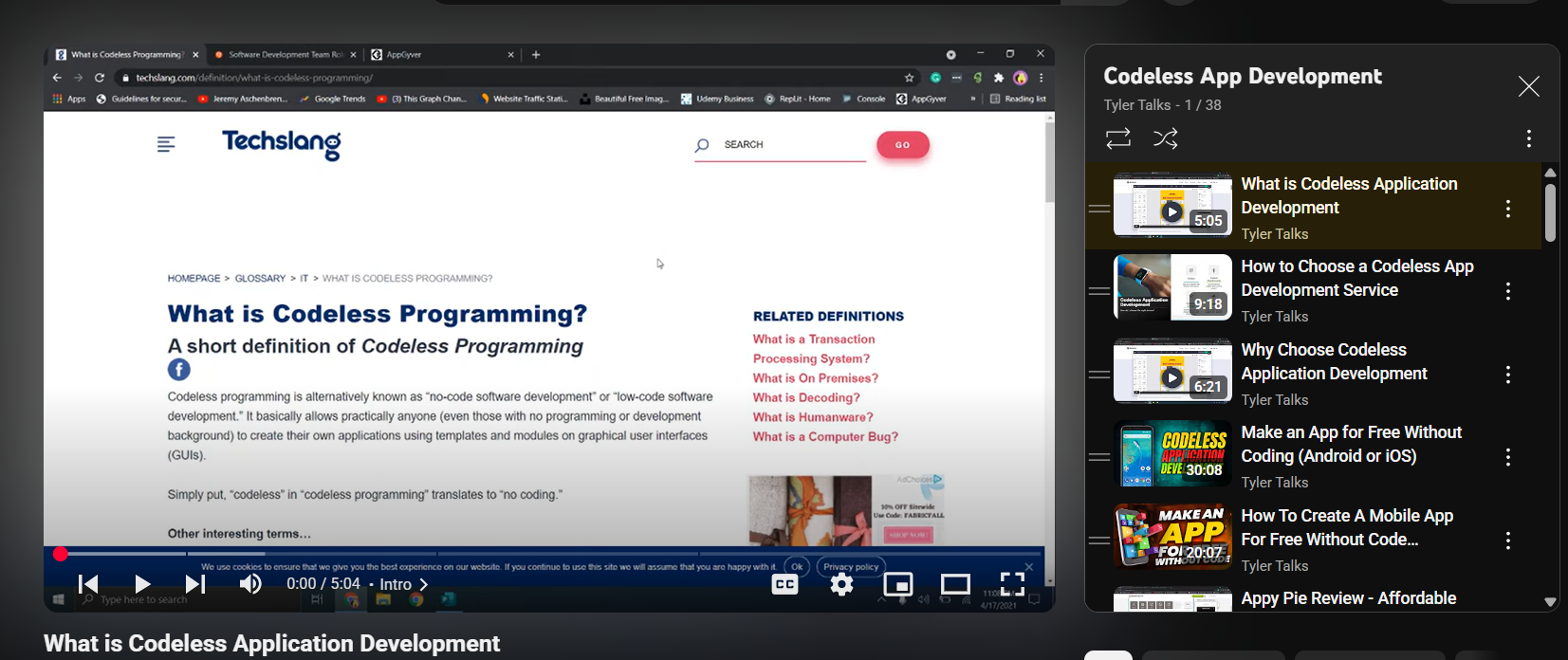Switch to theater mode view
Viewport: 1568px width, 660px height.
954,584
